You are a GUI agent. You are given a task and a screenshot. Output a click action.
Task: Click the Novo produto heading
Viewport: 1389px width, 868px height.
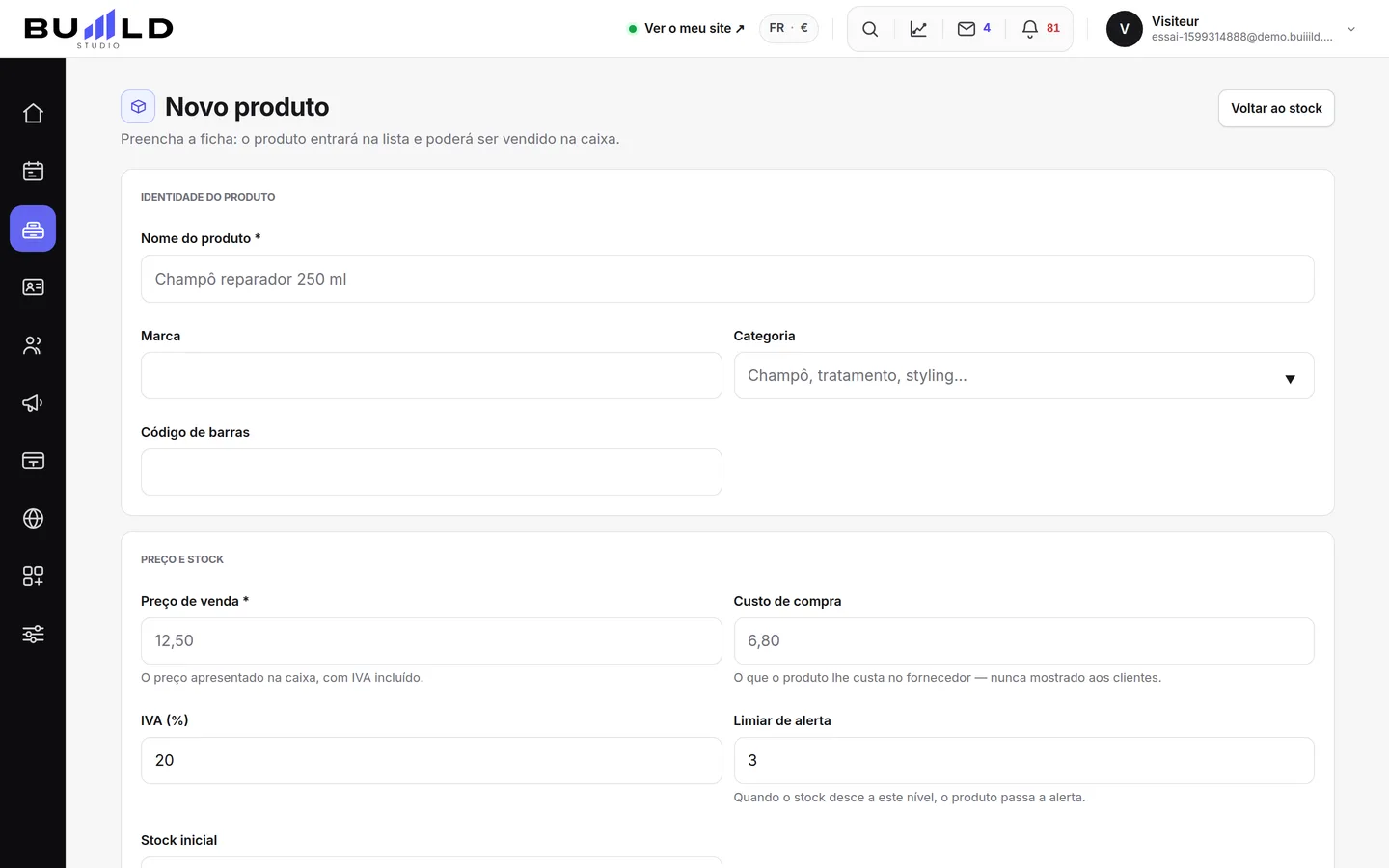pyautogui.click(x=247, y=107)
